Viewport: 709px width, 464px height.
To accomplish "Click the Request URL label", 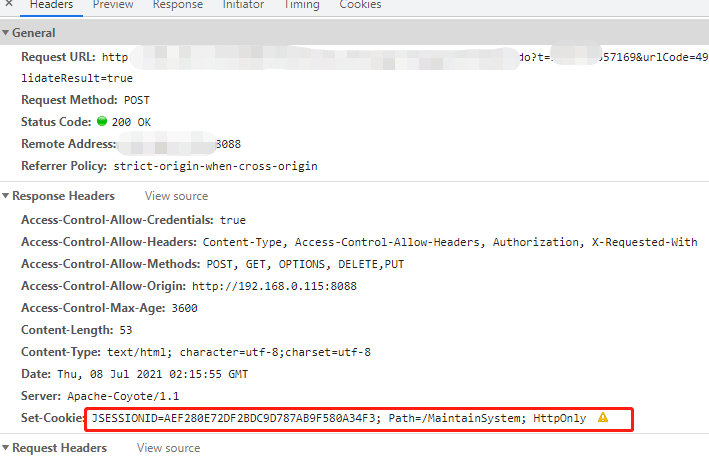I will point(58,57).
